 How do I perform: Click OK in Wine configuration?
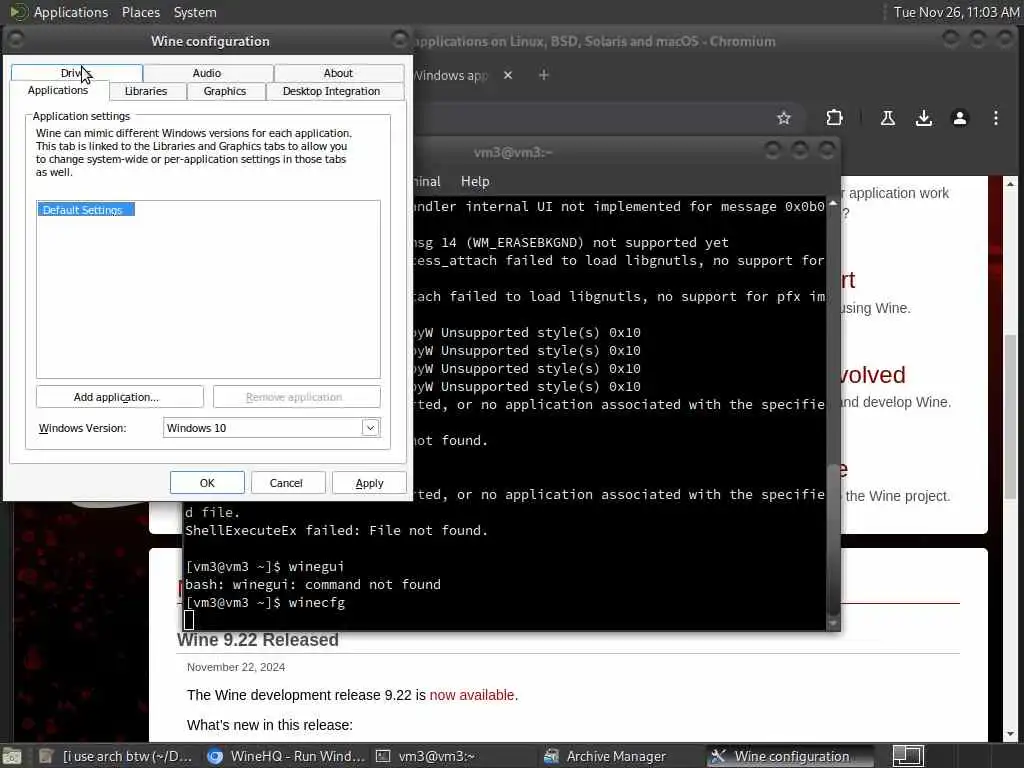click(207, 483)
